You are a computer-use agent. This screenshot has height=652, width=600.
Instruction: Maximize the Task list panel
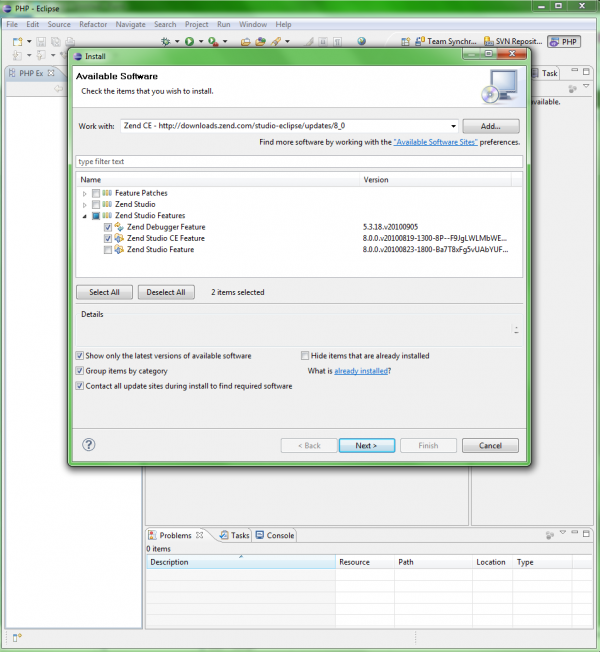(x=586, y=72)
